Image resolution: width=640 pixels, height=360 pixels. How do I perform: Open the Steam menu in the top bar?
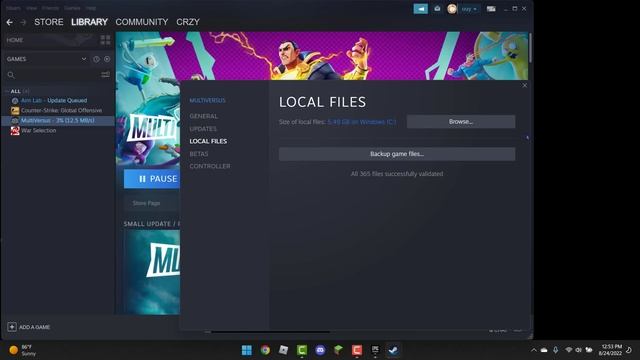click(13, 8)
